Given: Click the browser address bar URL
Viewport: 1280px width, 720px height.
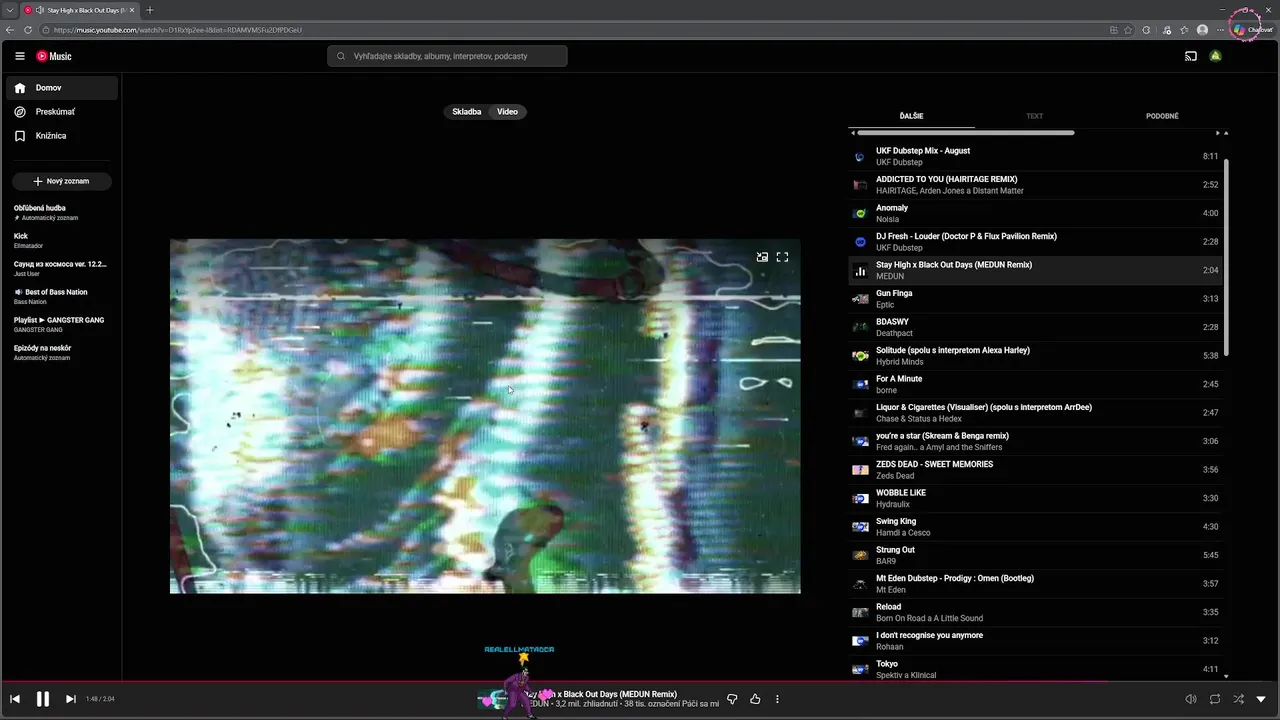Looking at the screenshot, I should 178,30.
